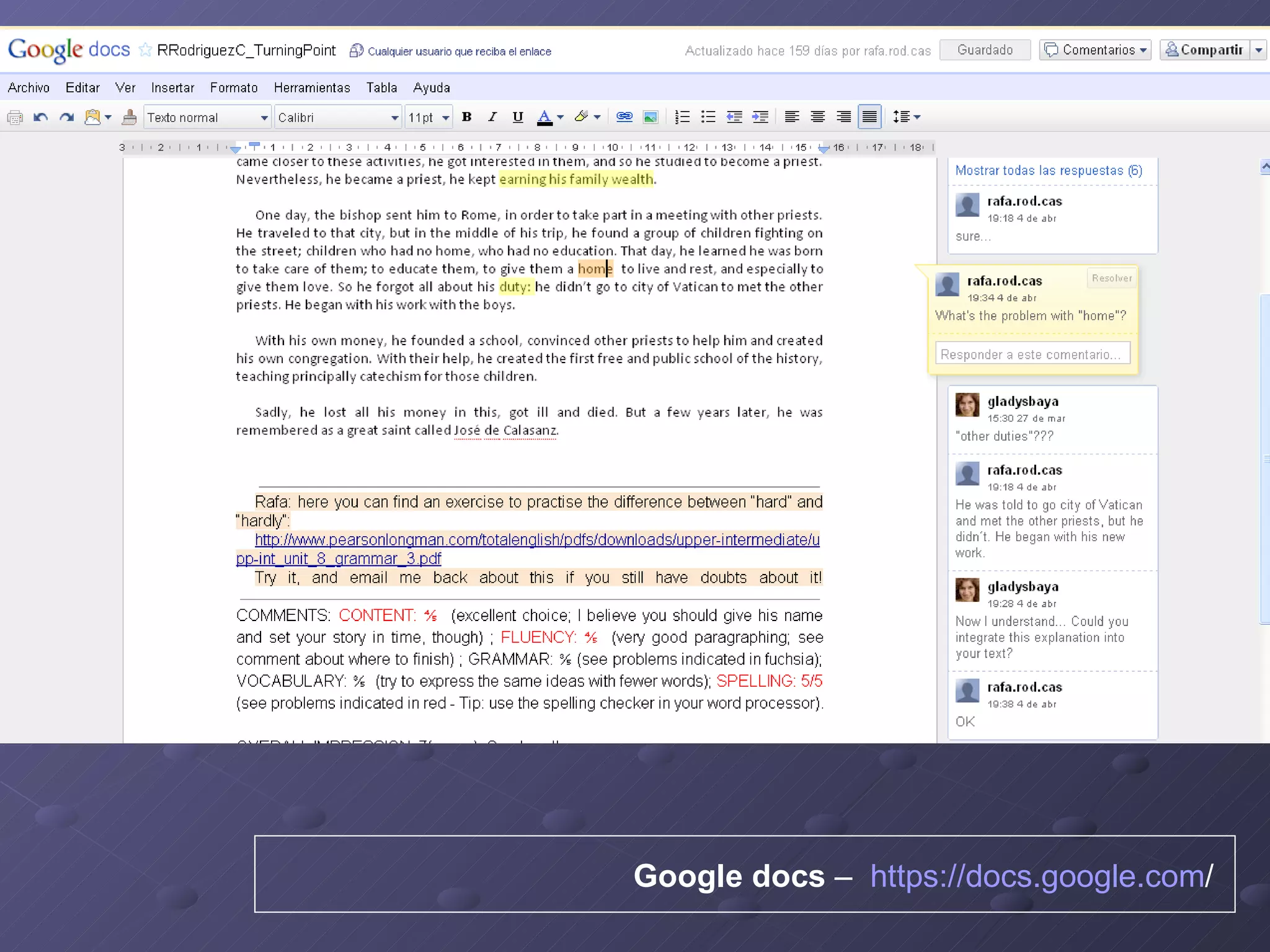Open the Ayuda menu

pos(432,88)
